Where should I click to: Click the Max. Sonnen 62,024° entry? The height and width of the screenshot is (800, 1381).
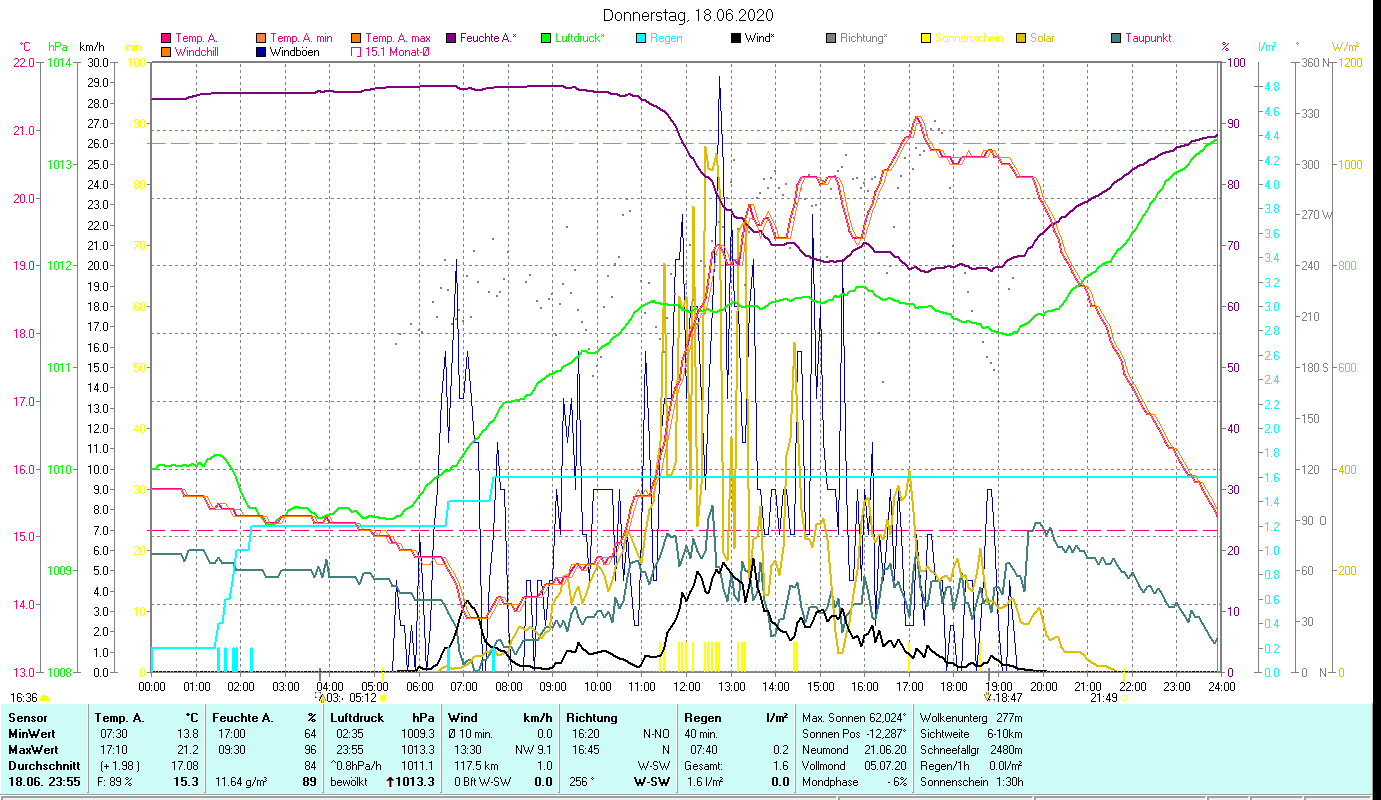pyautogui.click(x=854, y=718)
